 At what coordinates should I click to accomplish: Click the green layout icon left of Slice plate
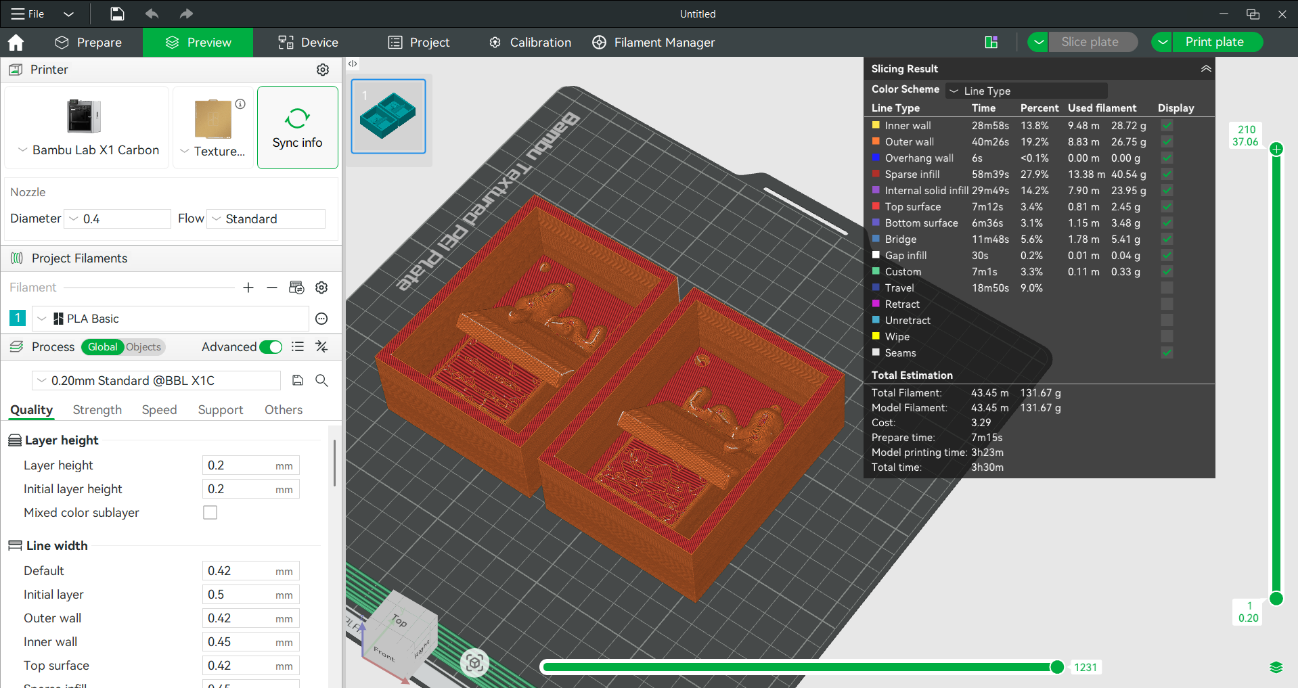coord(991,42)
